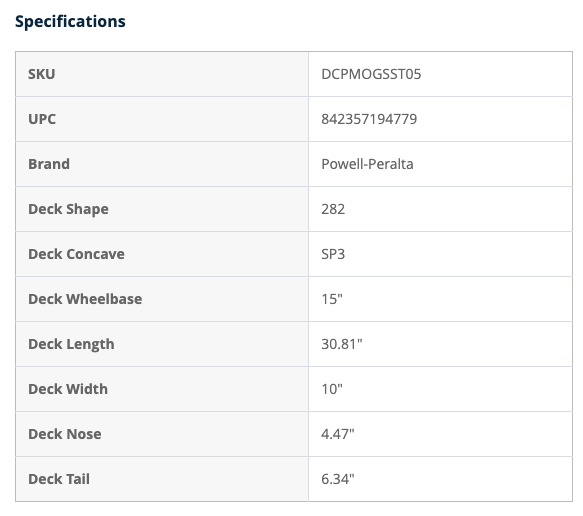Select the UPC number 842357194779
583x516 pixels.
pos(369,119)
